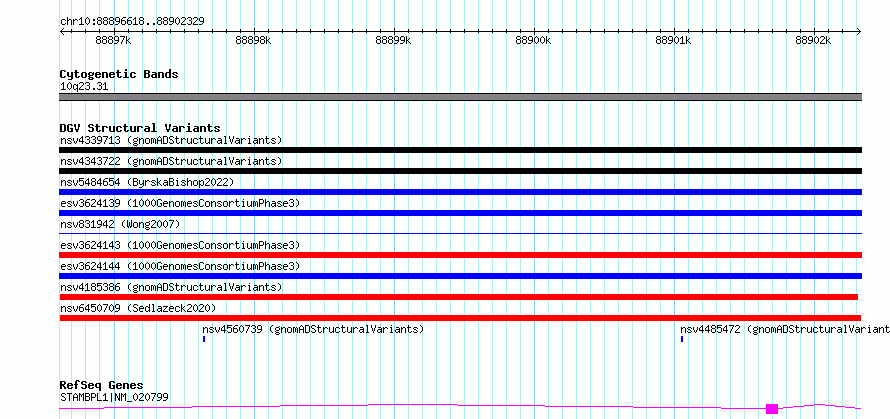
Task: Select the RefSeq Genes track heading
Action: [x=102, y=386]
